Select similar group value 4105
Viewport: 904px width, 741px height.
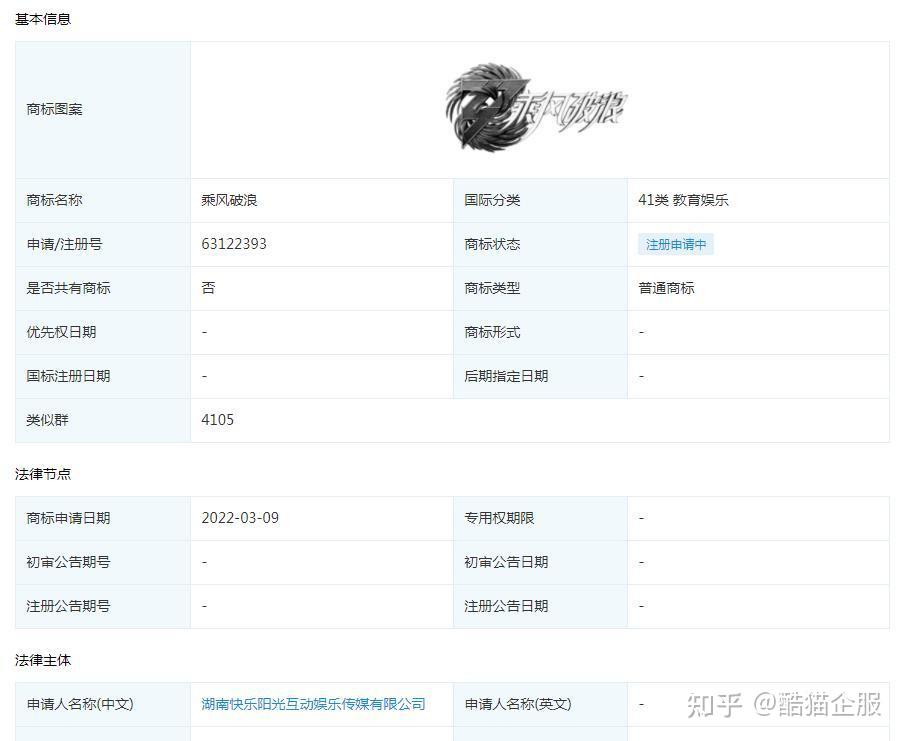pos(217,420)
